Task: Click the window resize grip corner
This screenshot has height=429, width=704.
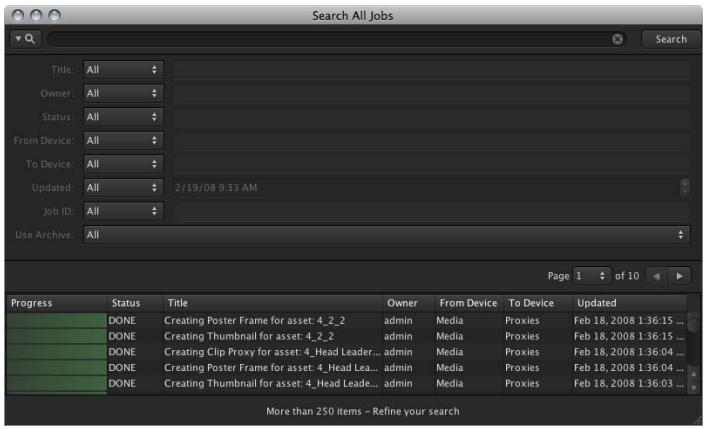Action: [697, 420]
